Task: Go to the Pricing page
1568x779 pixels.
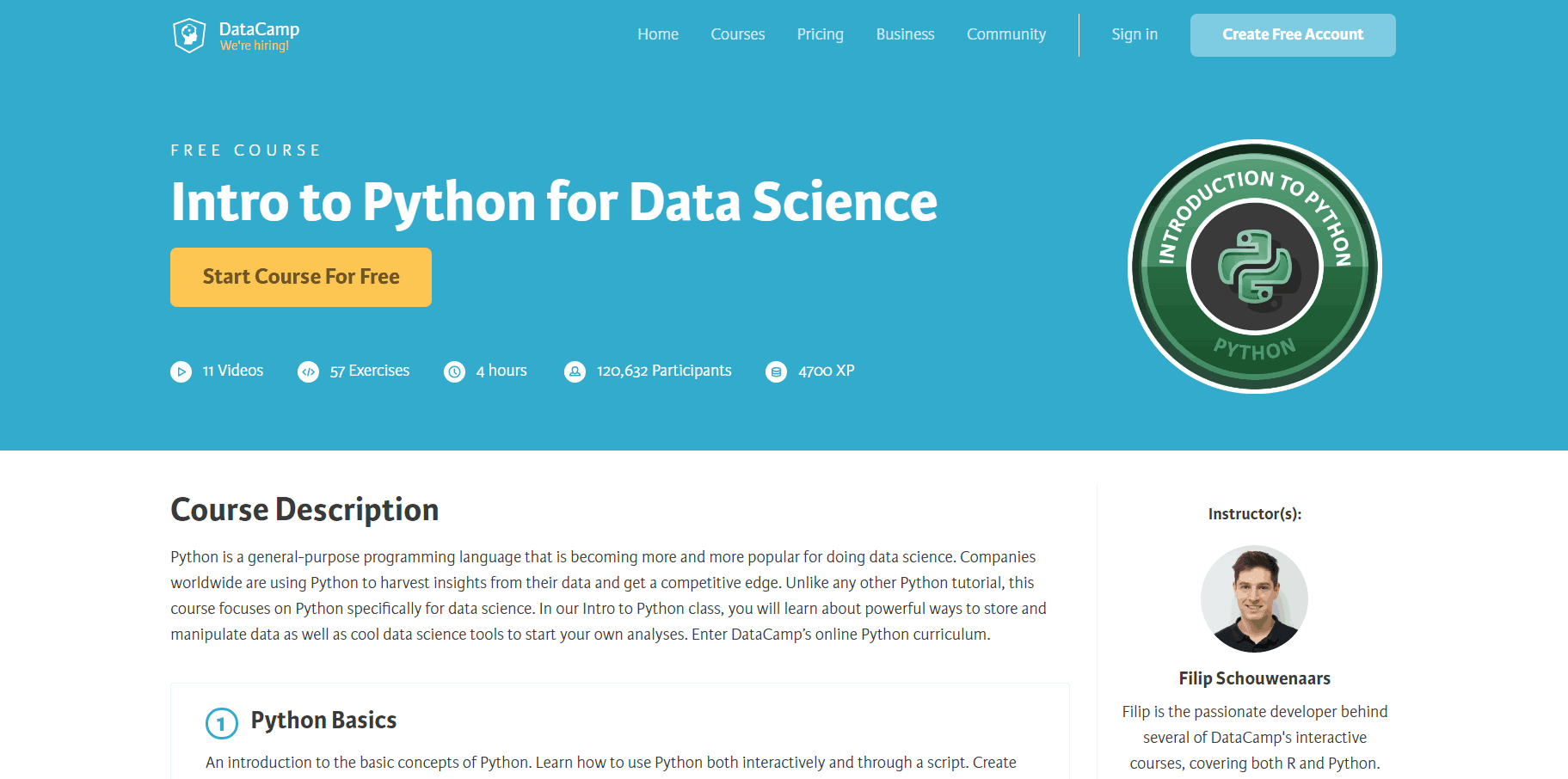Action: [821, 34]
